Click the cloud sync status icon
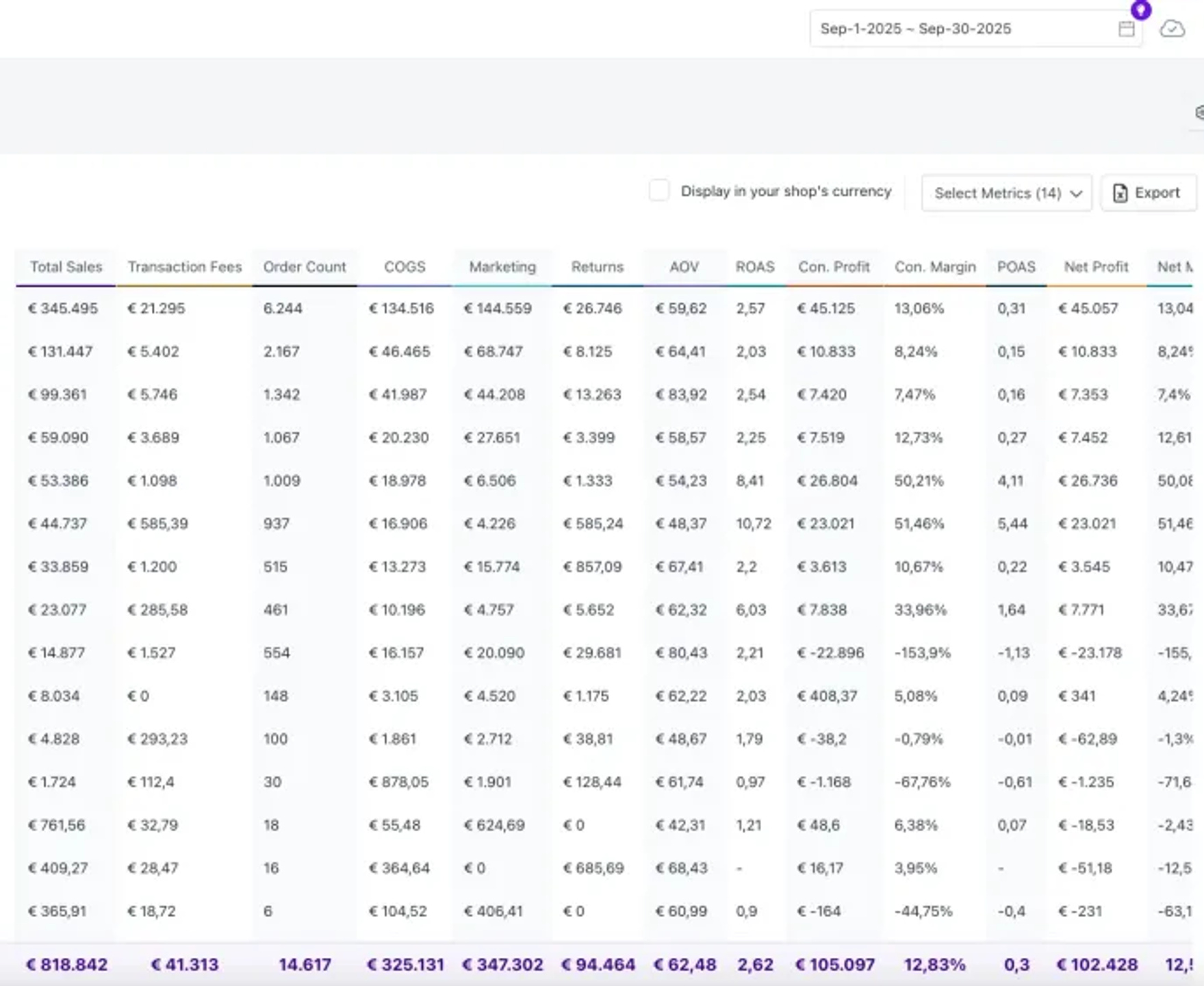 click(x=1172, y=29)
